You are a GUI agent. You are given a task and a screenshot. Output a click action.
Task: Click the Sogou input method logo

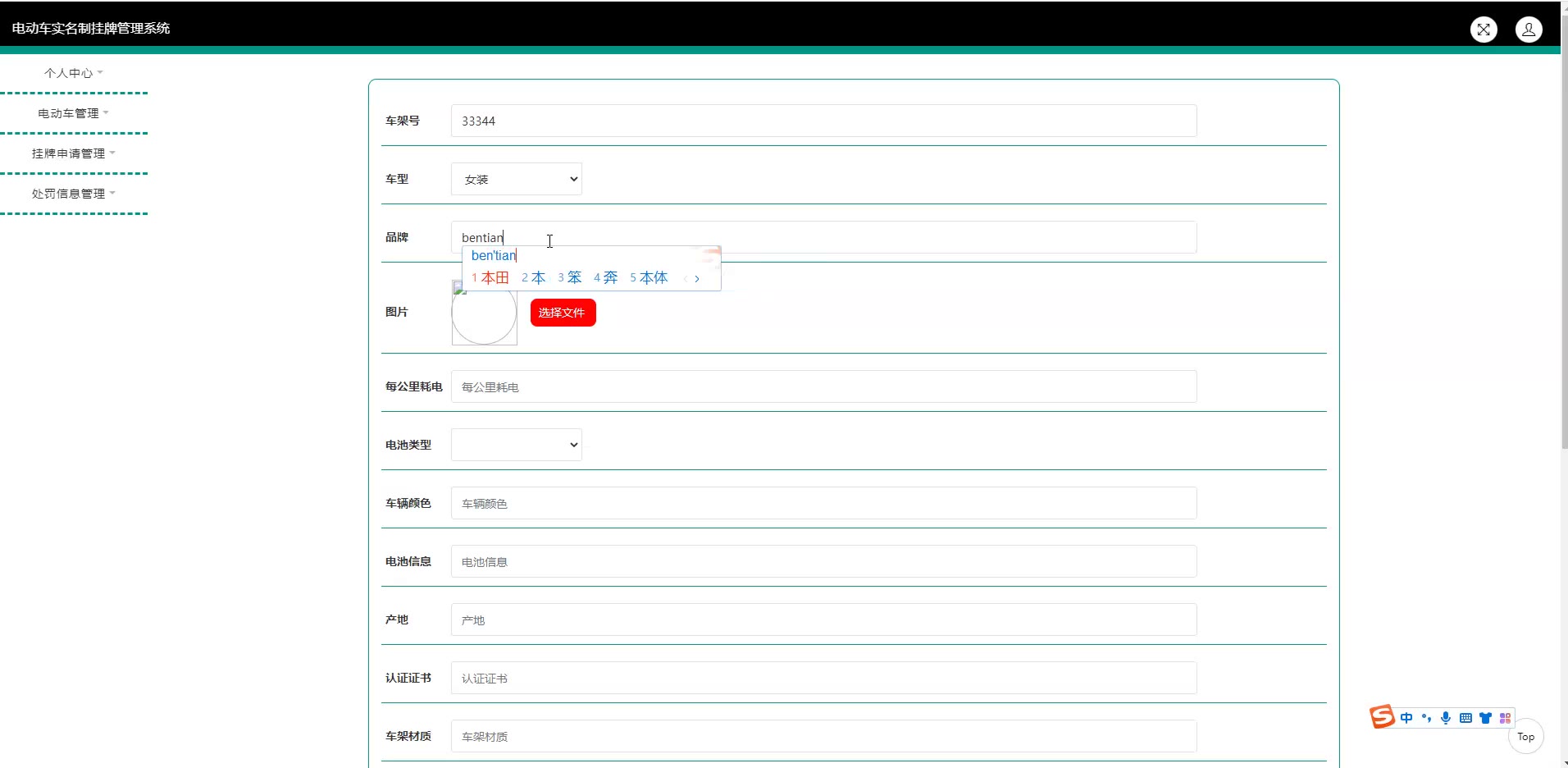click(x=1383, y=716)
